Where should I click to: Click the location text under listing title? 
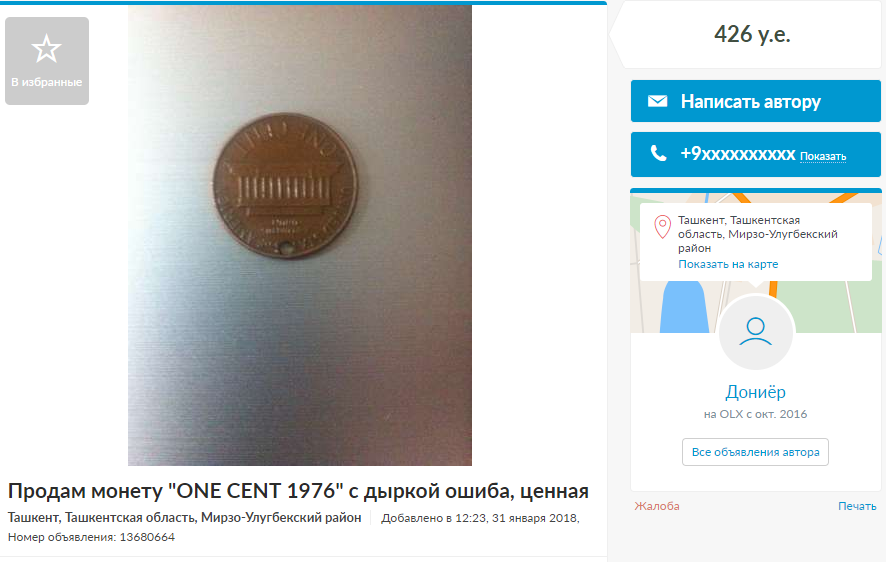click(x=185, y=517)
